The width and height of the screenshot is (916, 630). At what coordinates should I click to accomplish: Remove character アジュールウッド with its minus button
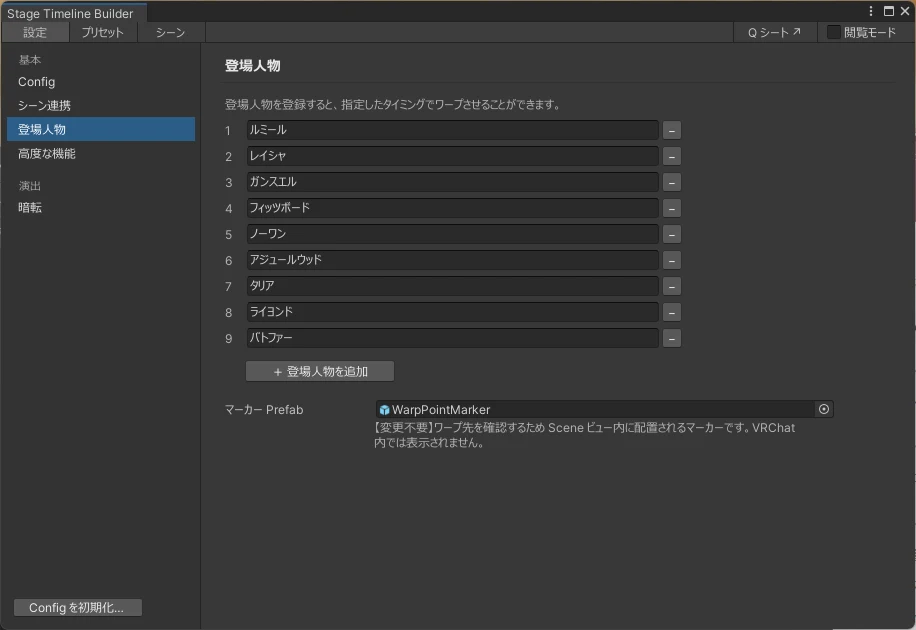672,260
